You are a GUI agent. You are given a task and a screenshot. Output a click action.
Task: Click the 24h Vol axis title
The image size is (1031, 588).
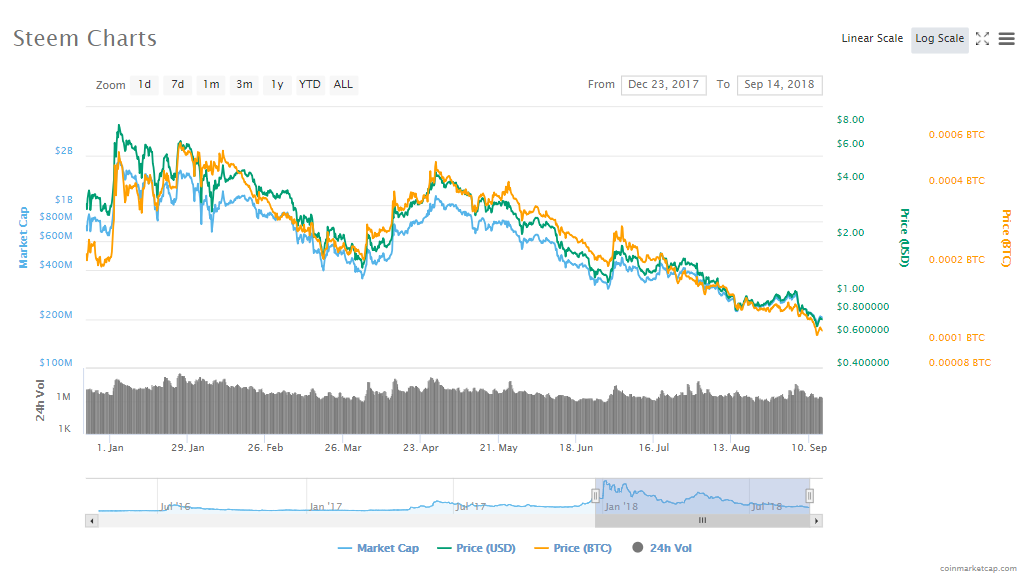click(40, 401)
